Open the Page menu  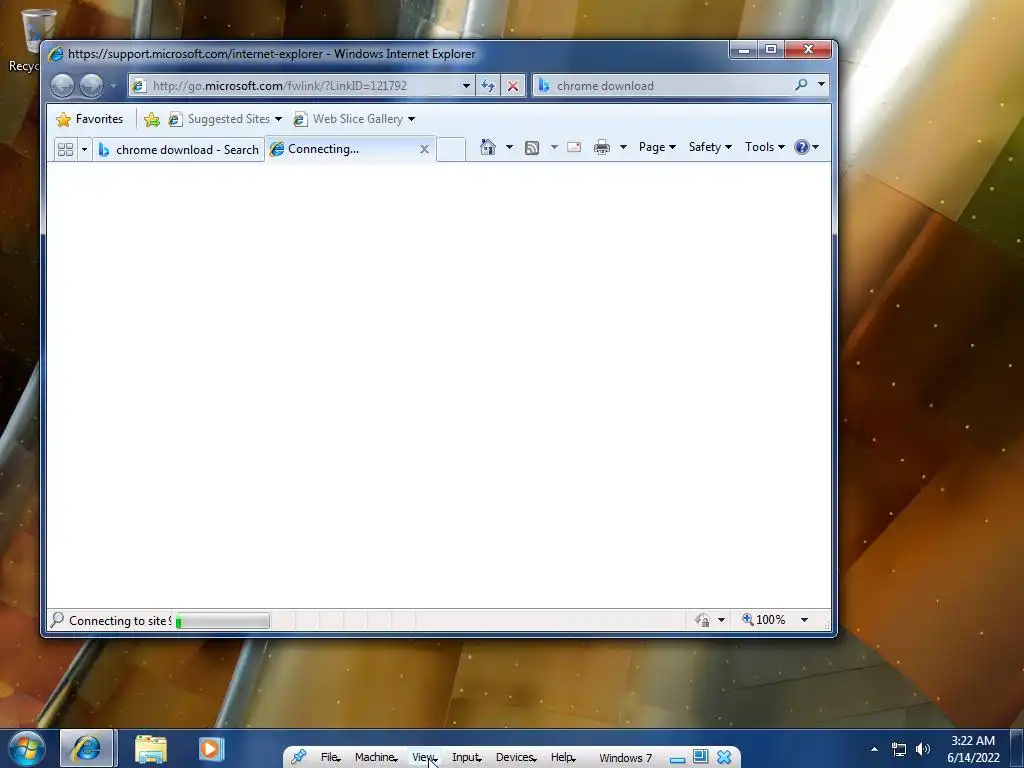coord(657,147)
